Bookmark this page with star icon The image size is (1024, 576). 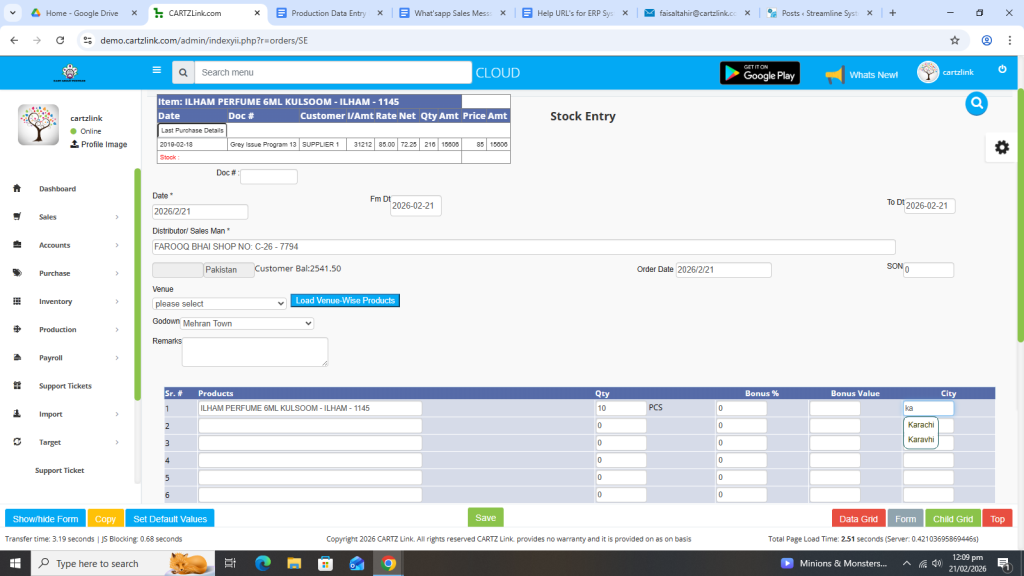954,40
